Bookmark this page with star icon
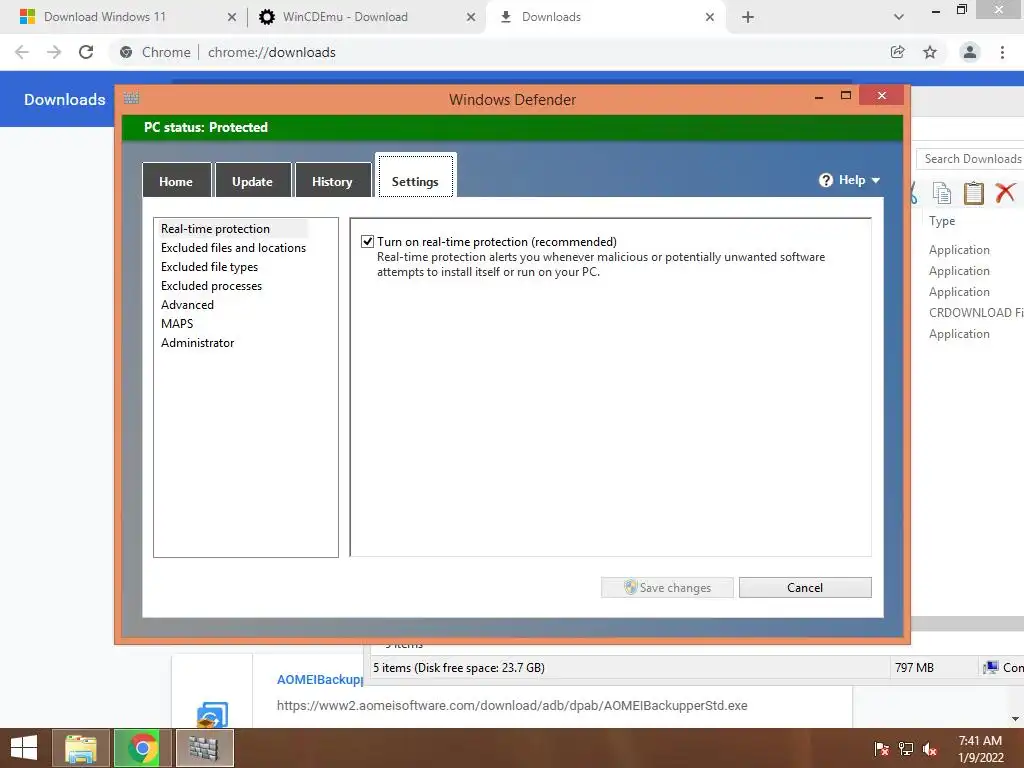 (x=930, y=52)
